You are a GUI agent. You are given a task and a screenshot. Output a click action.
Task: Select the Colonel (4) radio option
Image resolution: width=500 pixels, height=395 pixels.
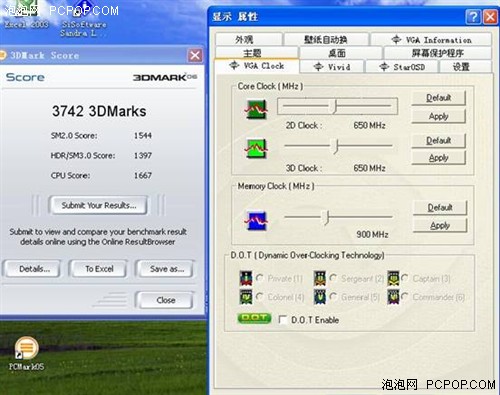[x=260, y=296]
